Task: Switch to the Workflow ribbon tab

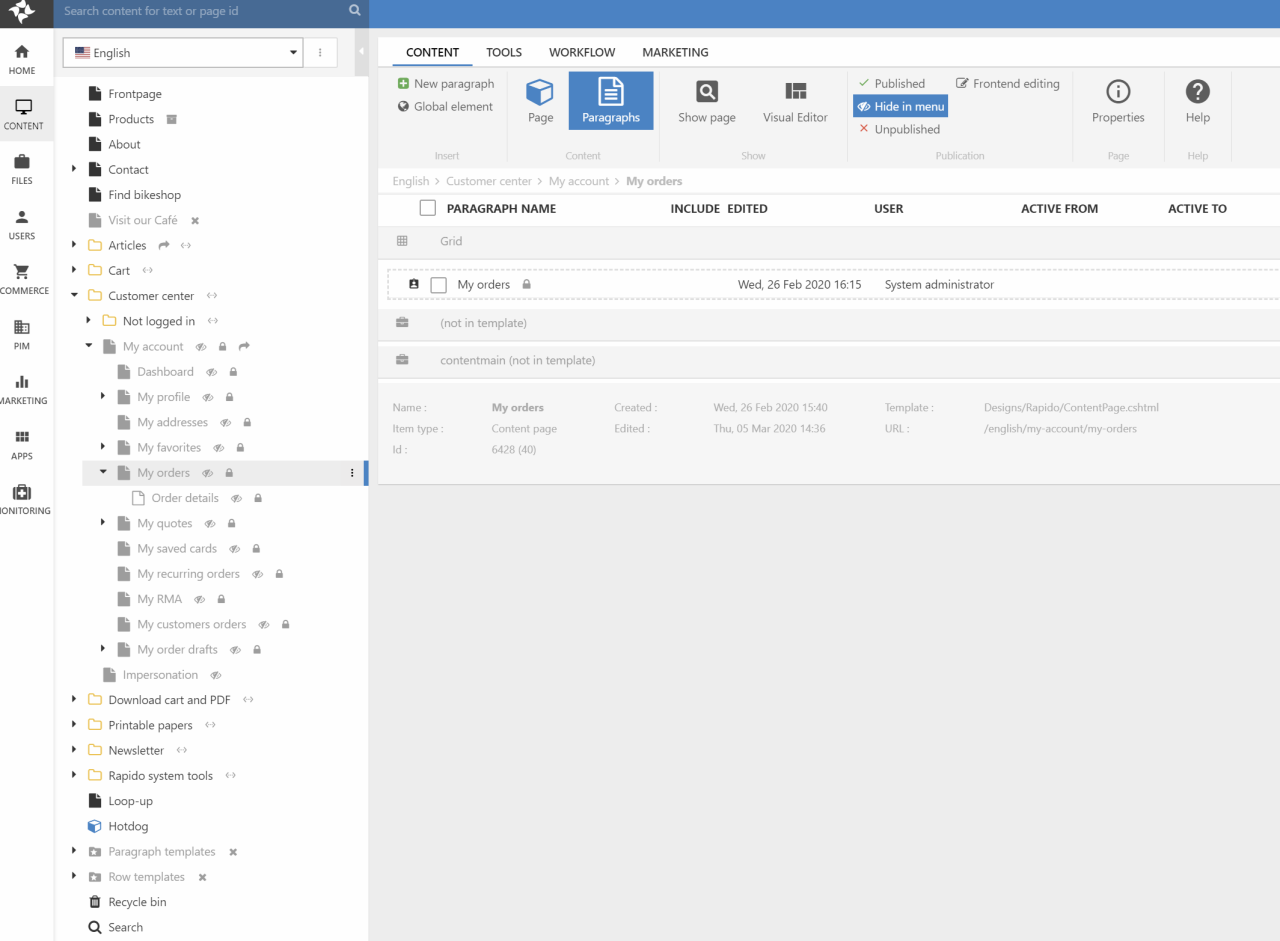Action: [x=582, y=52]
